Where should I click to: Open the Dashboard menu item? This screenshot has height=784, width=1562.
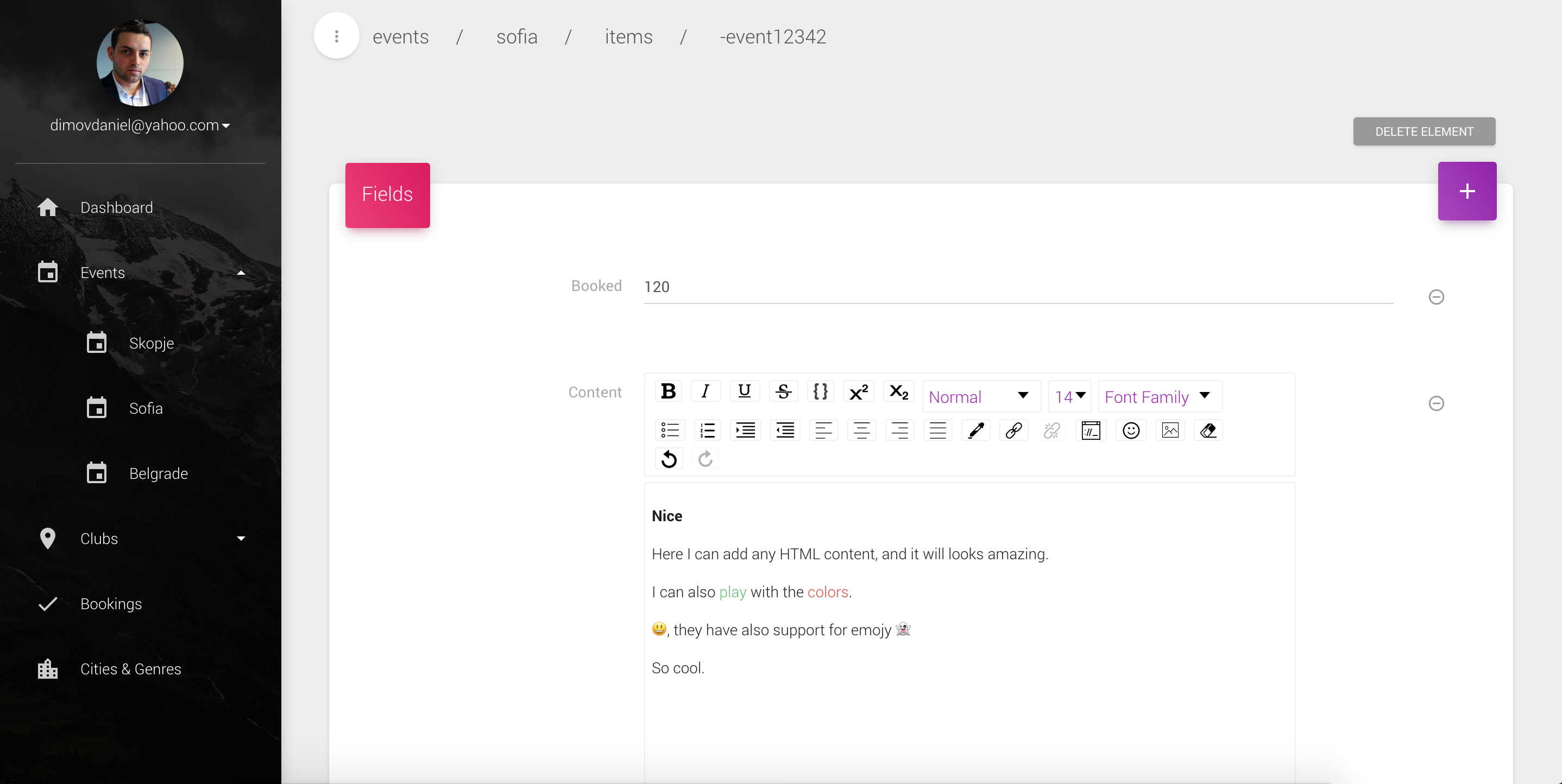[116, 207]
